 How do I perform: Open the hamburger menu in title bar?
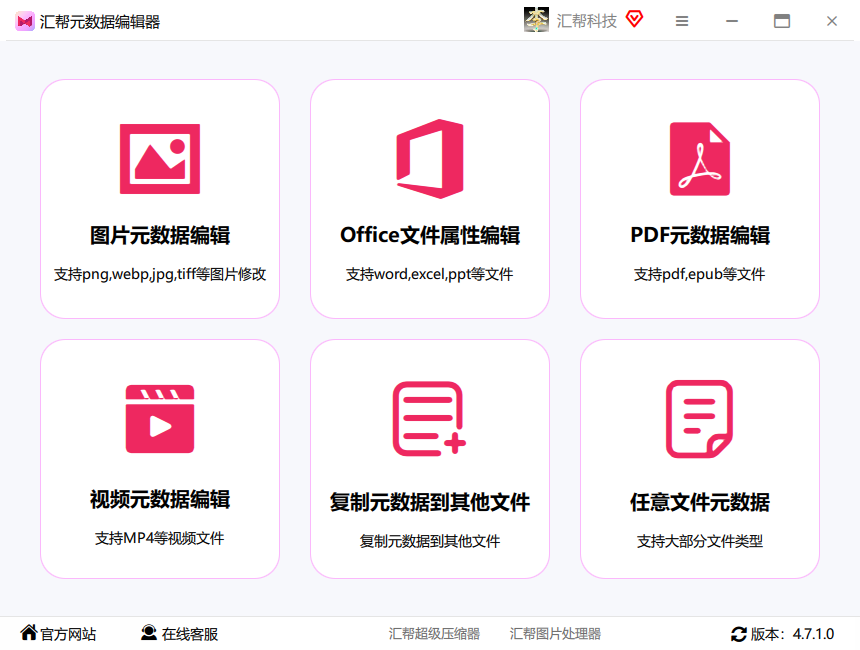pyautogui.click(x=682, y=21)
